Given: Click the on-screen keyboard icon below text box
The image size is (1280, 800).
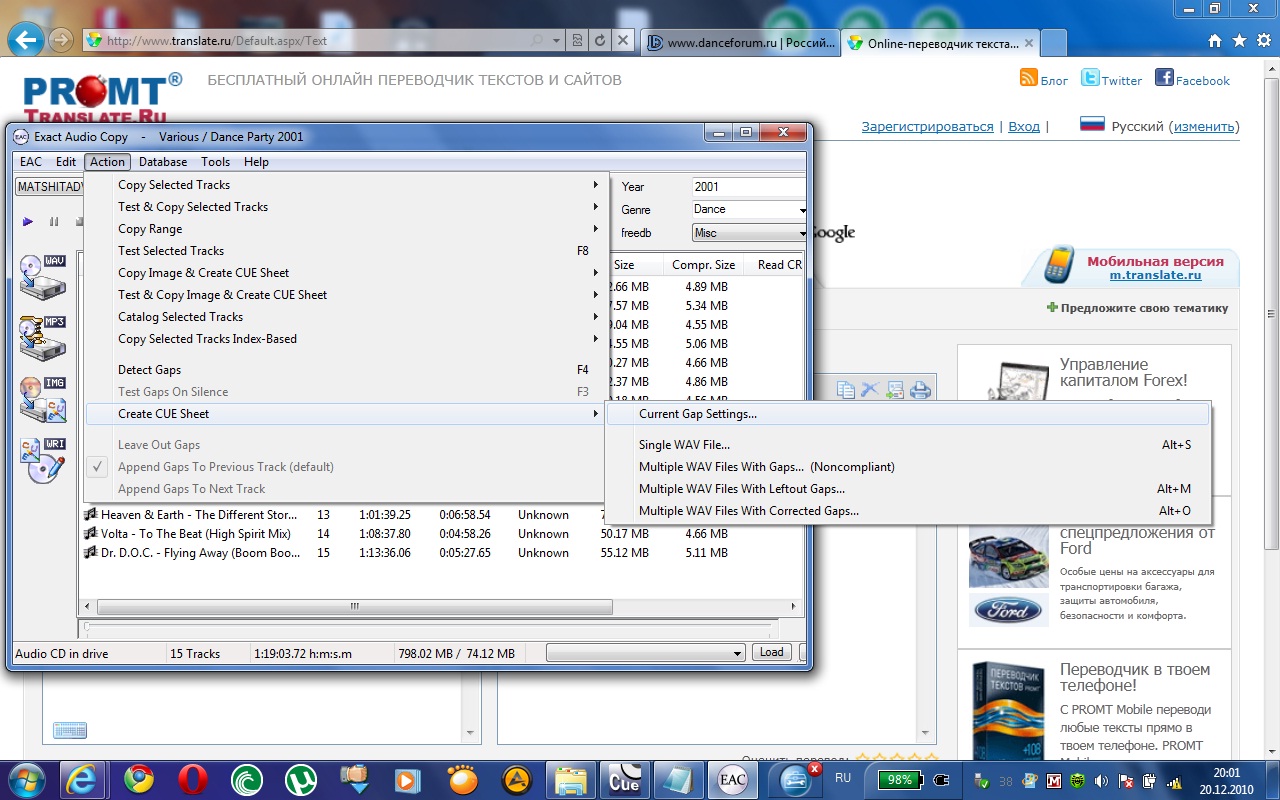Looking at the screenshot, I should tap(70, 730).
